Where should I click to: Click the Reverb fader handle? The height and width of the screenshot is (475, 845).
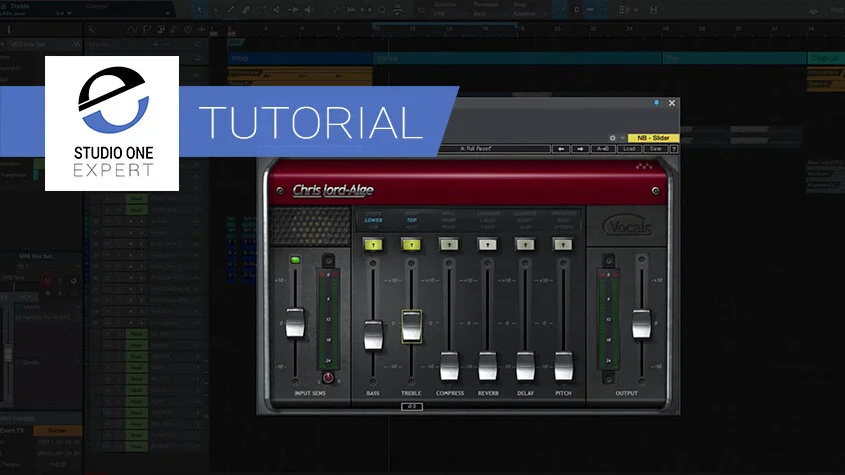pos(488,366)
